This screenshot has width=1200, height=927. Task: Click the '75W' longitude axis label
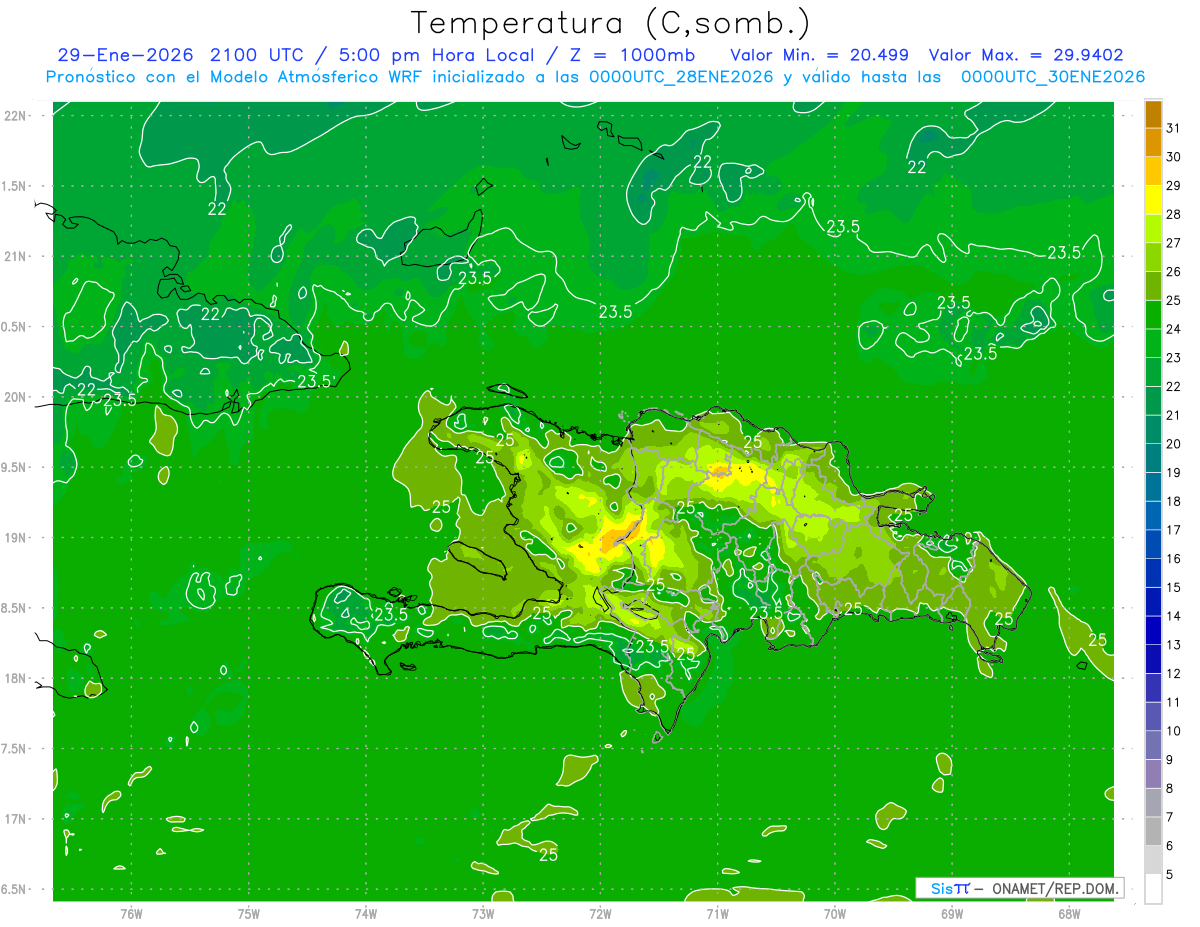249,913
